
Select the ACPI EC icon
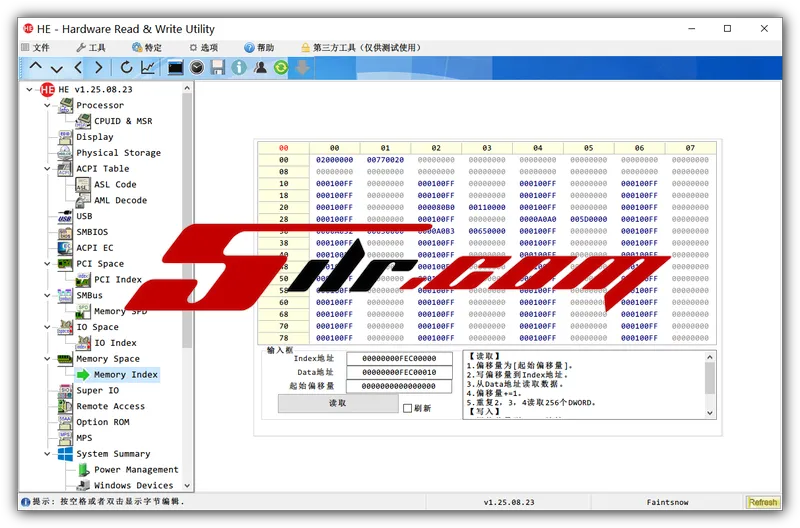click(65, 248)
